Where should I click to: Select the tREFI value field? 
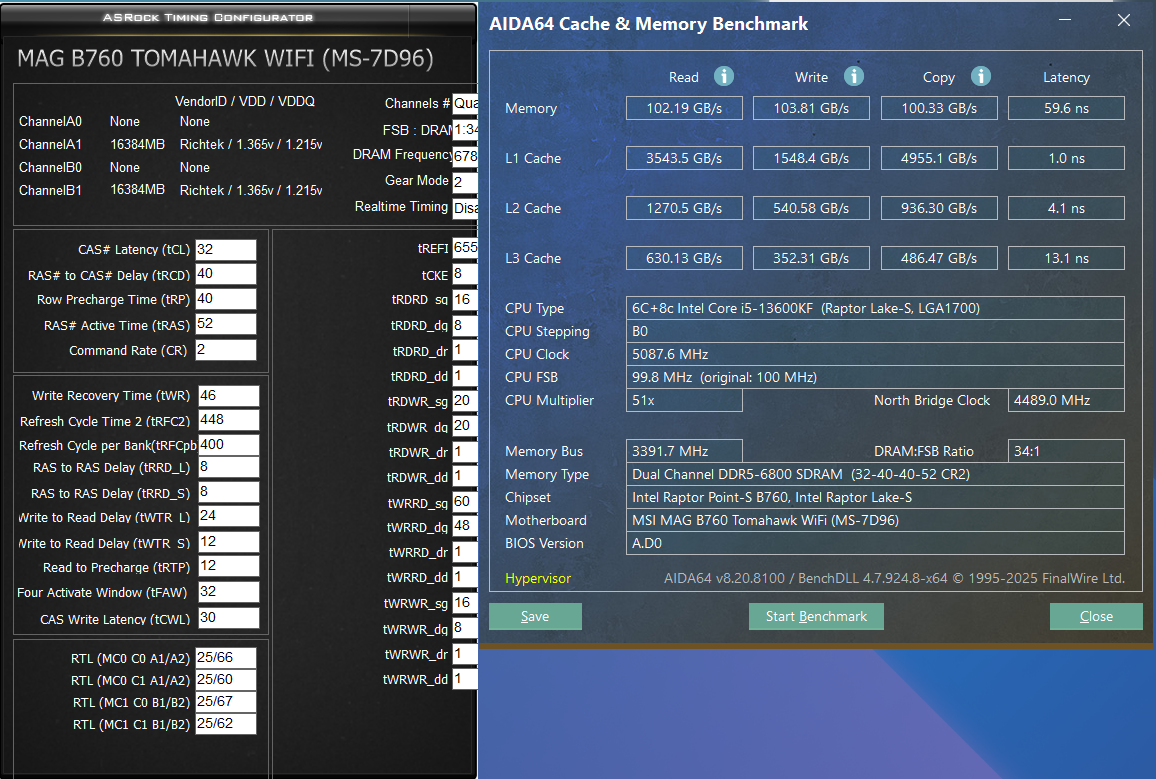click(464, 248)
